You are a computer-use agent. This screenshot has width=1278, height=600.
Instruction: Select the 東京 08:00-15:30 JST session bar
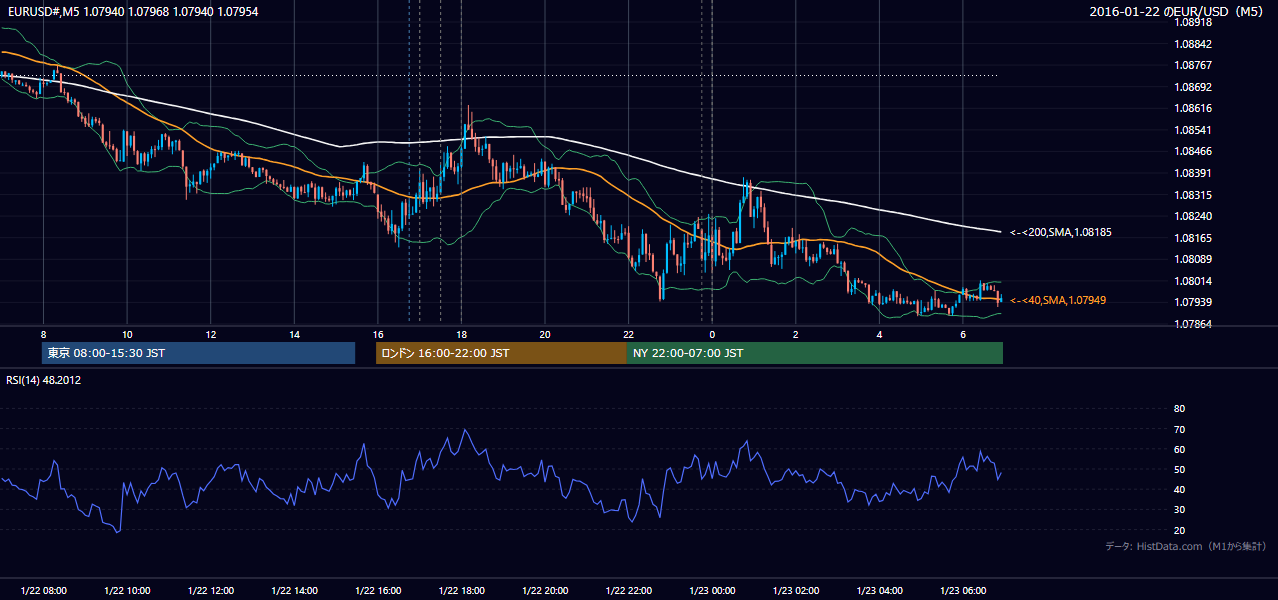click(199, 353)
